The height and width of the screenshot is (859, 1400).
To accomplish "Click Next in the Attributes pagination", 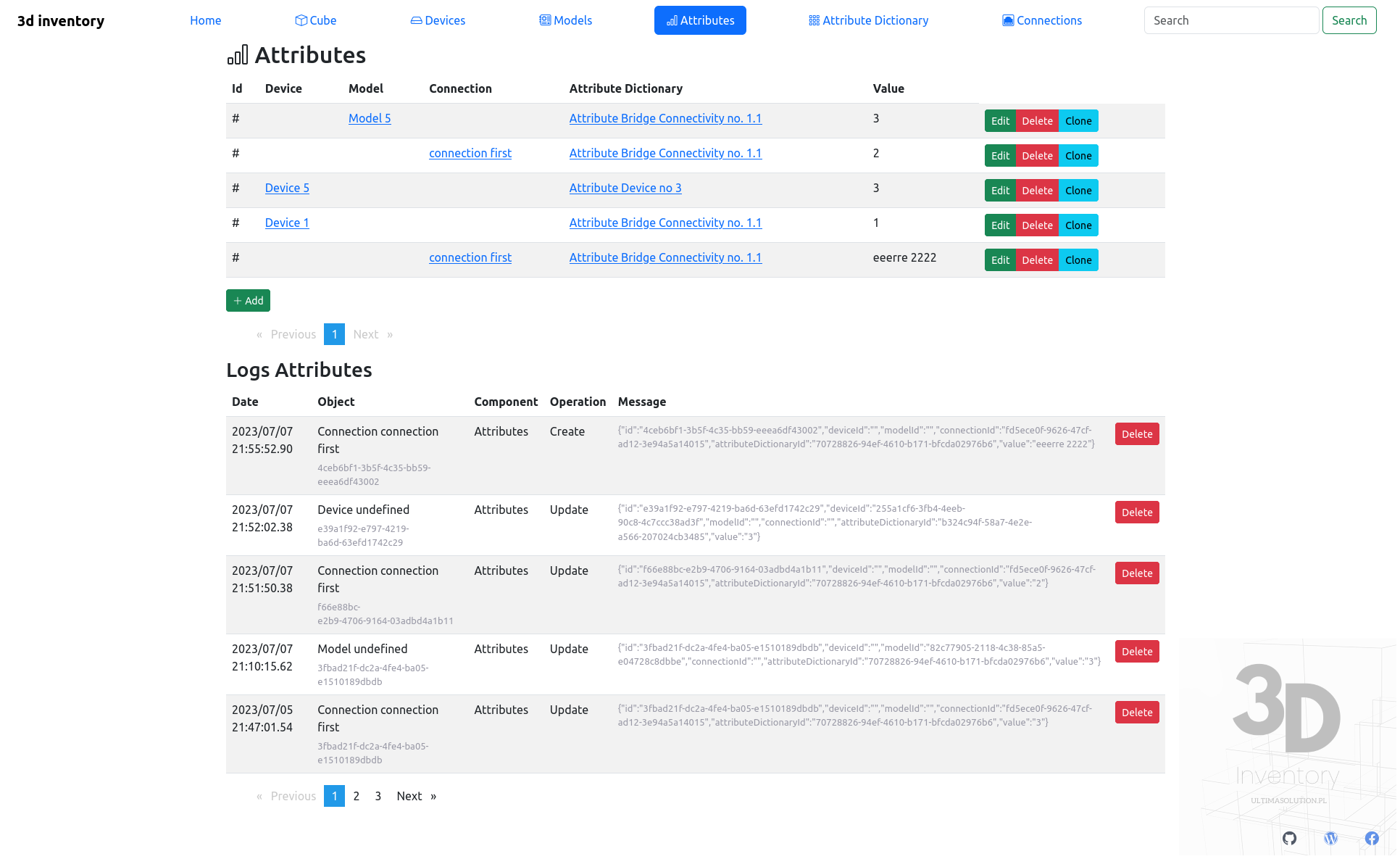I will (373, 334).
